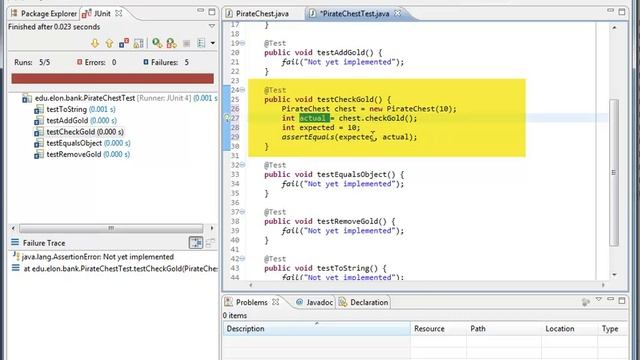Close the JUnit view tab

click(x=118, y=13)
